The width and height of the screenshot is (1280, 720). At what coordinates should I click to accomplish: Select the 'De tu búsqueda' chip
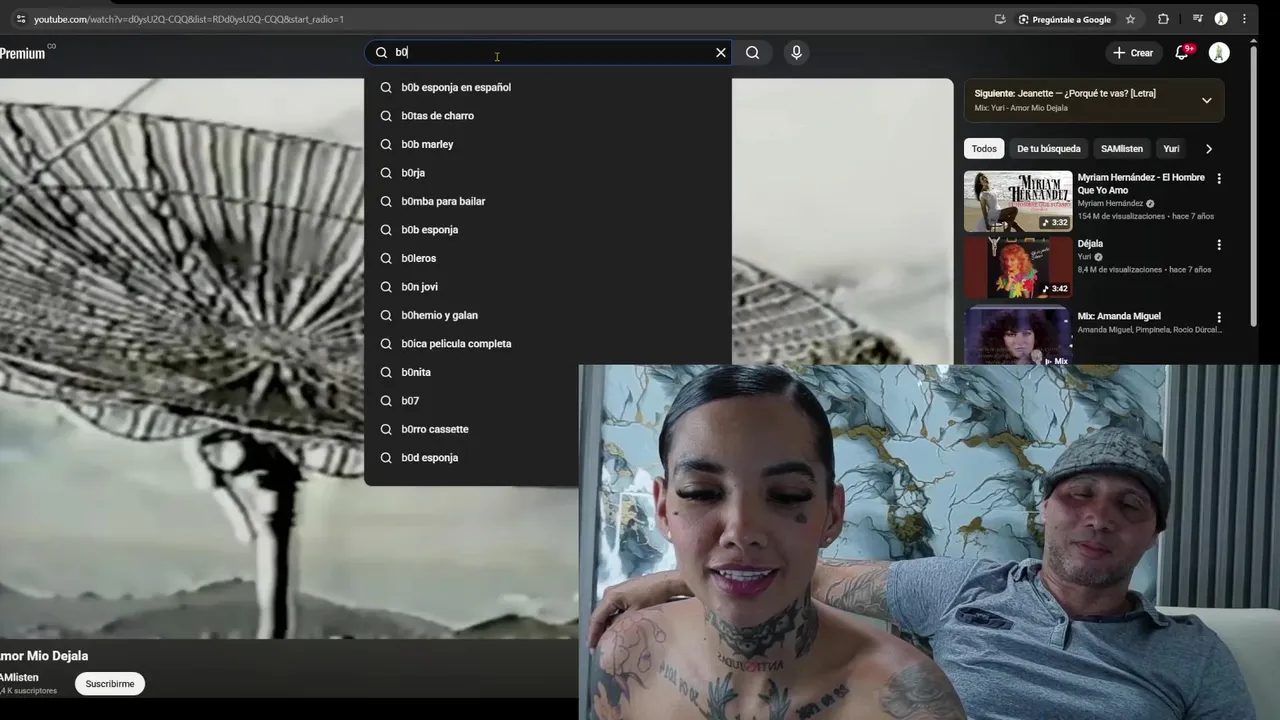(x=1048, y=149)
